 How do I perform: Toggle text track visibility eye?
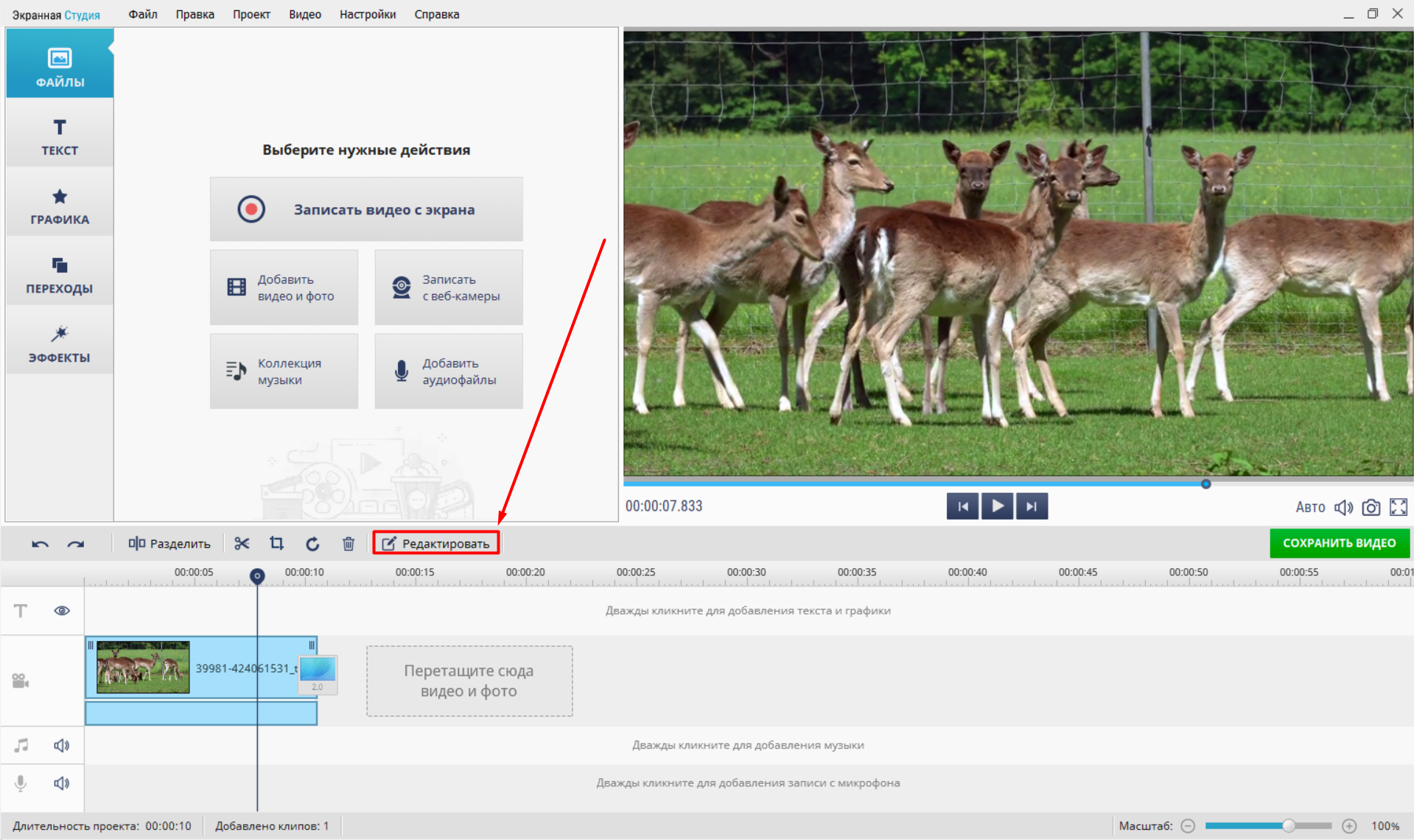click(x=62, y=611)
